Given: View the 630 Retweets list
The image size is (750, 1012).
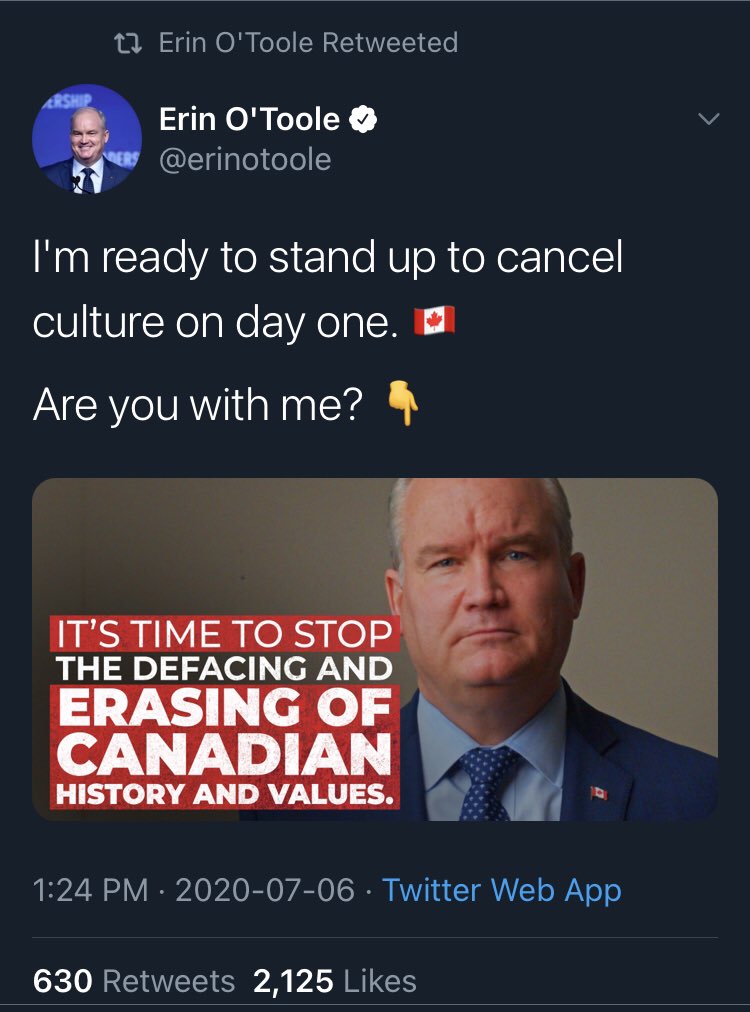Looking at the screenshot, I should [134, 981].
